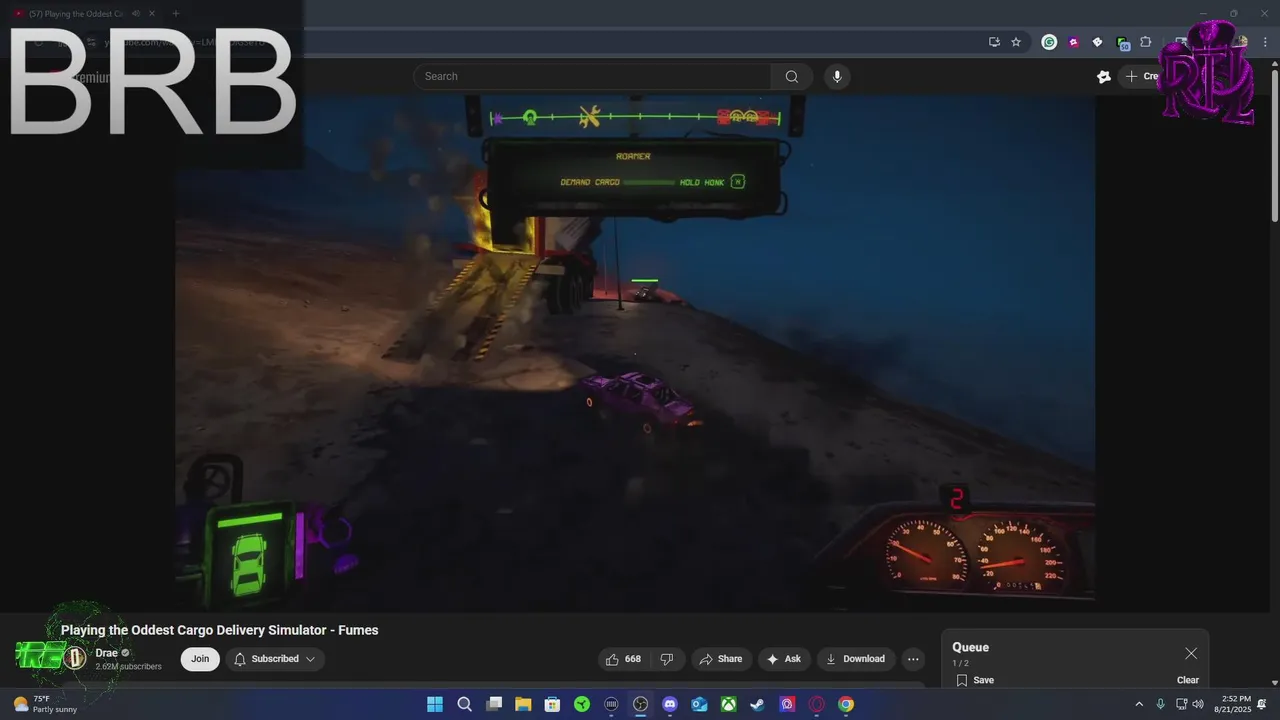Viewport: 1280px width, 720px height.
Task: Type in the YouTube Search field
Action: click(592, 77)
